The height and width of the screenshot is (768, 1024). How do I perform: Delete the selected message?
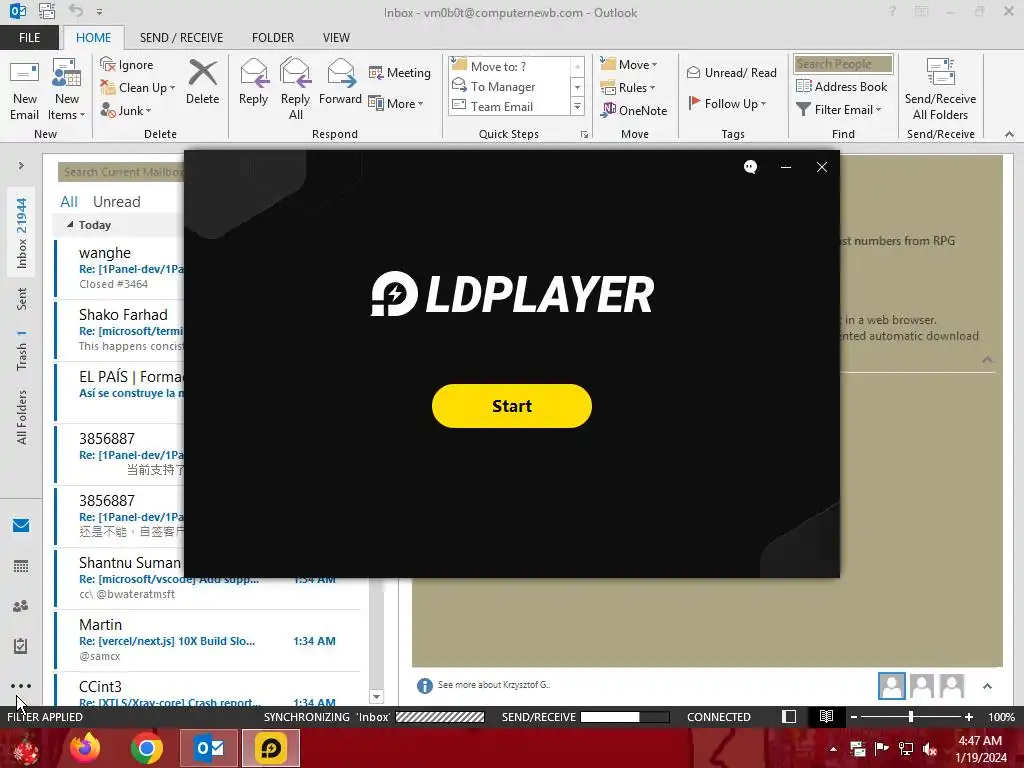[x=202, y=82]
